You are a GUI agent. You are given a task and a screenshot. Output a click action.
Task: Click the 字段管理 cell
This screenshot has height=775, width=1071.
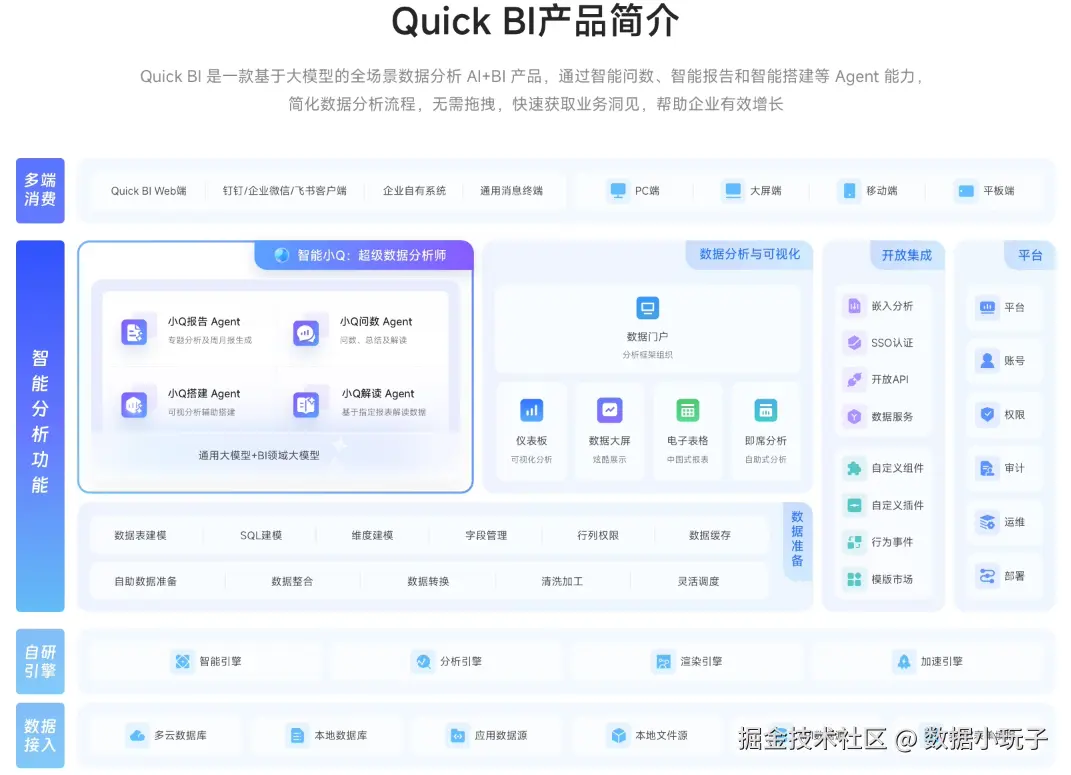pyautogui.click(x=486, y=535)
